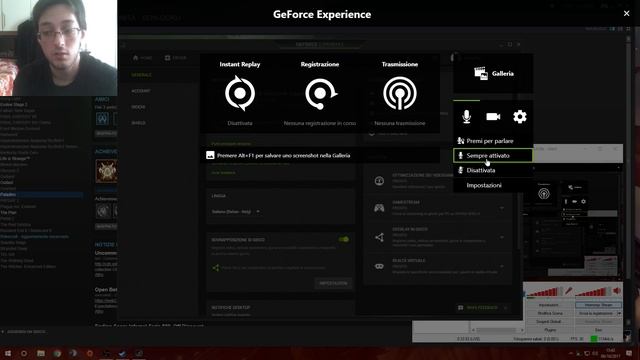Click the OBS horizontal scrollbar
The image size is (640, 360).
[498, 330]
